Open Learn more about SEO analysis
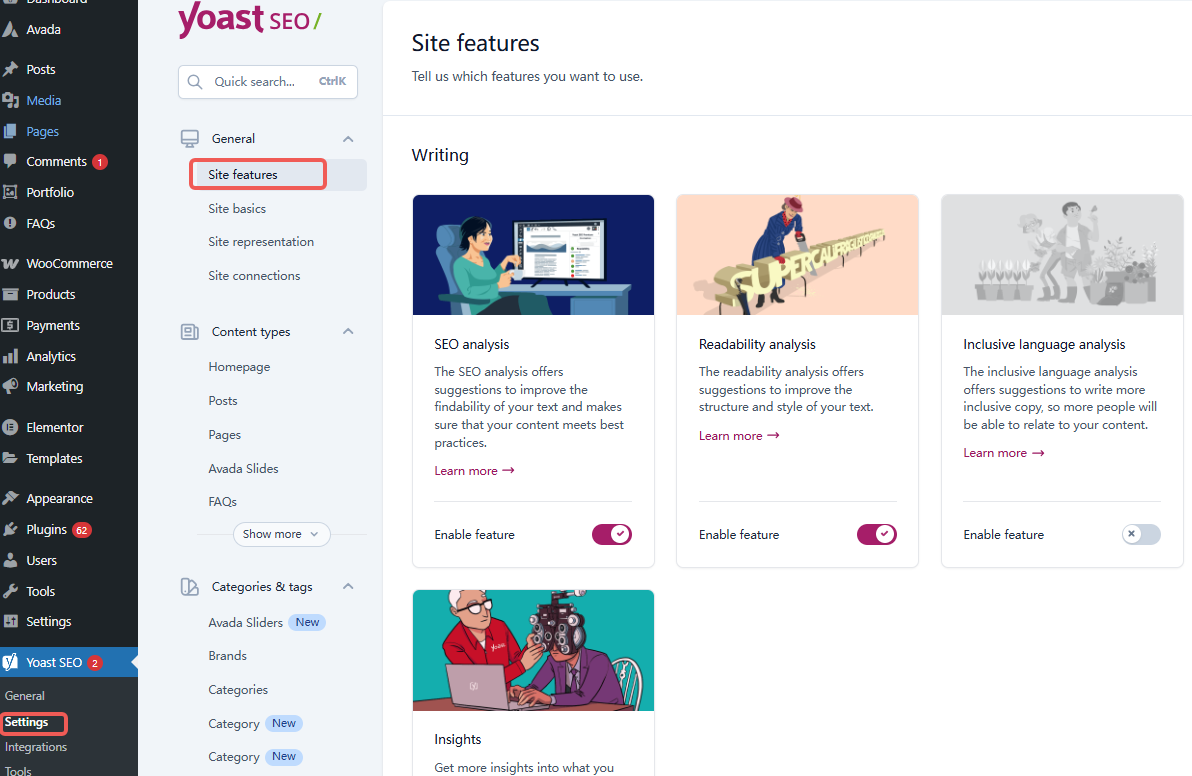This screenshot has height=776, width=1192. pyautogui.click(x=473, y=470)
